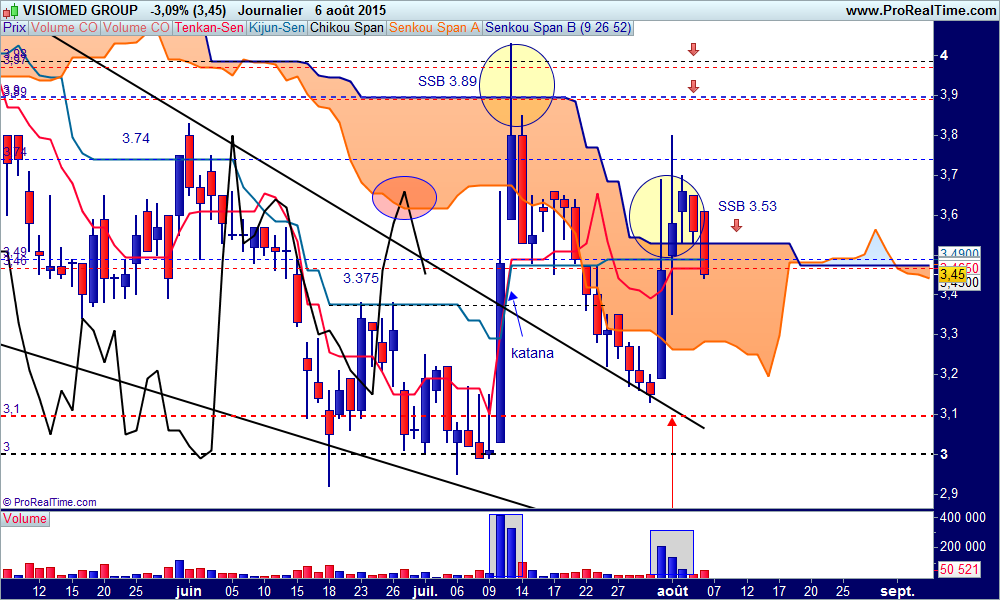Open the Chikou Span indicator tab
The height and width of the screenshot is (600, 1000).
(x=347, y=27)
